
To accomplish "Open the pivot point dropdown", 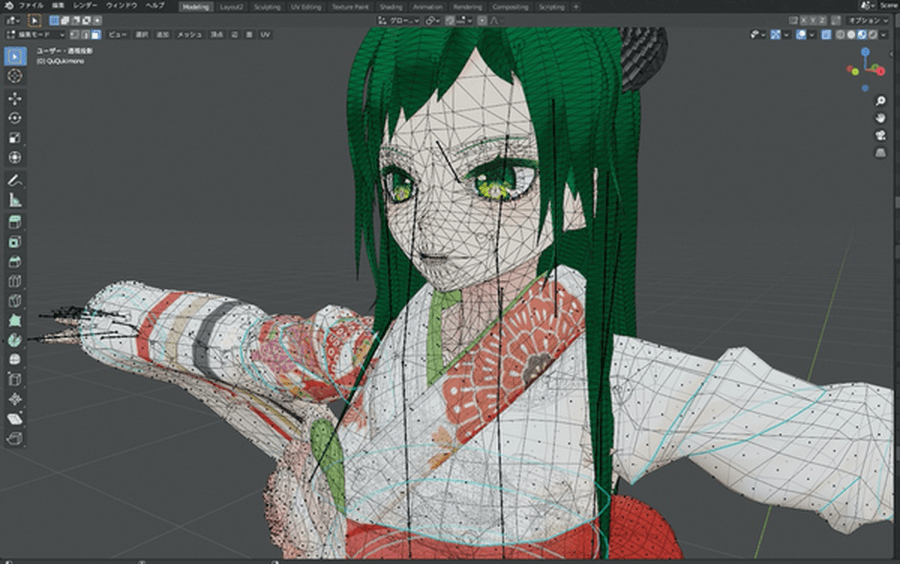I will 432,20.
